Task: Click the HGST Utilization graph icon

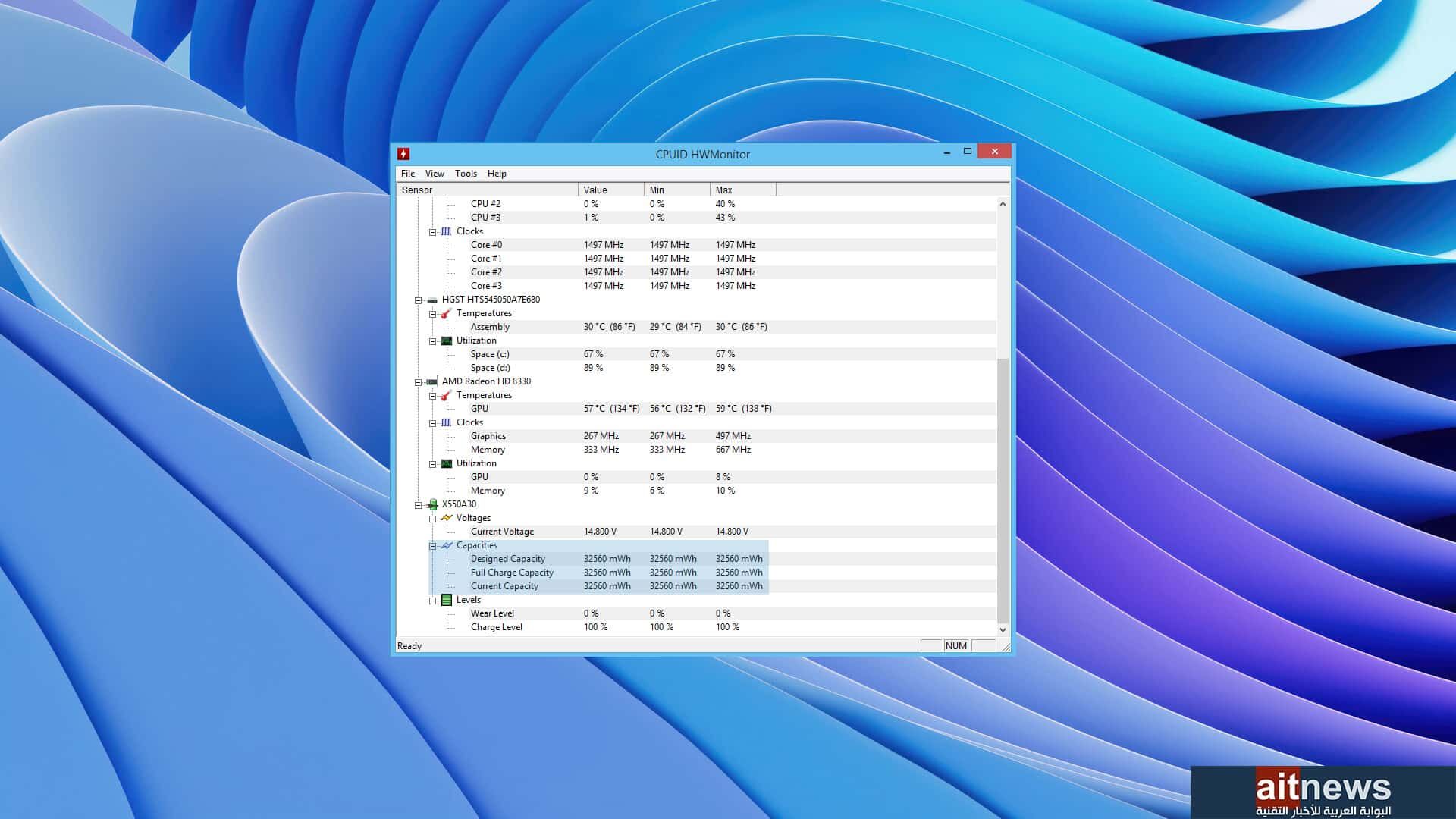Action: click(x=447, y=340)
